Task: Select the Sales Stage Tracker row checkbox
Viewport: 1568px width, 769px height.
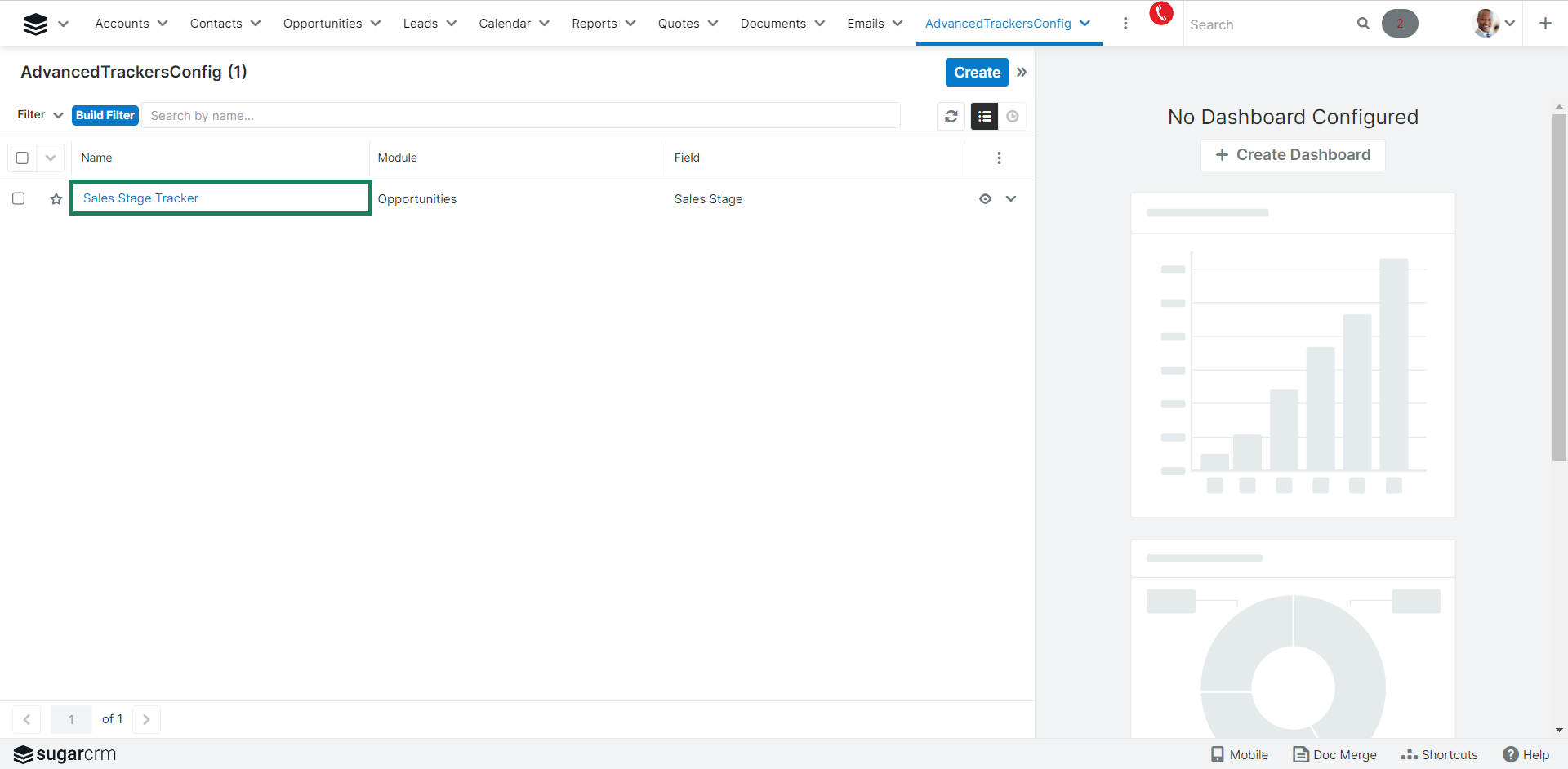Action: 19,199
